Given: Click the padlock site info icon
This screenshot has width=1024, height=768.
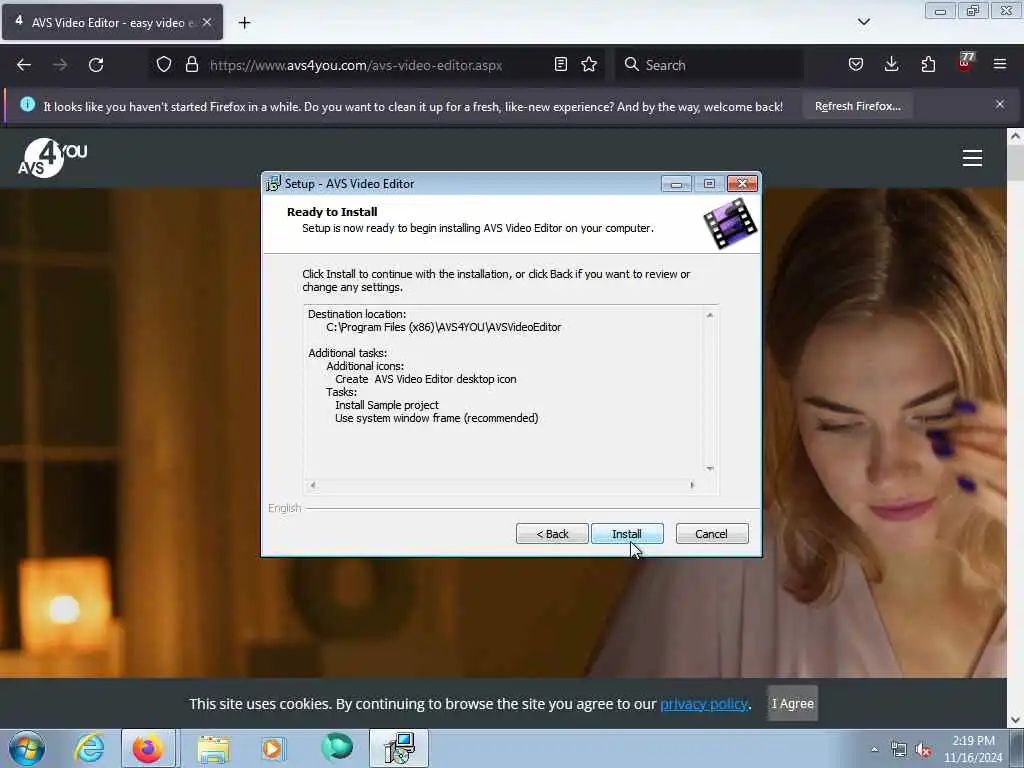Looking at the screenshot, I should (x=191, y=64).
